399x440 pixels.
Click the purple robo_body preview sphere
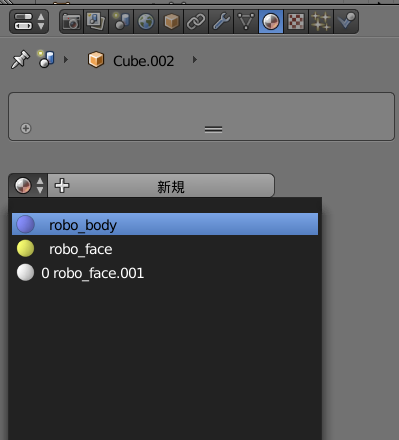[x=25, y=224]
